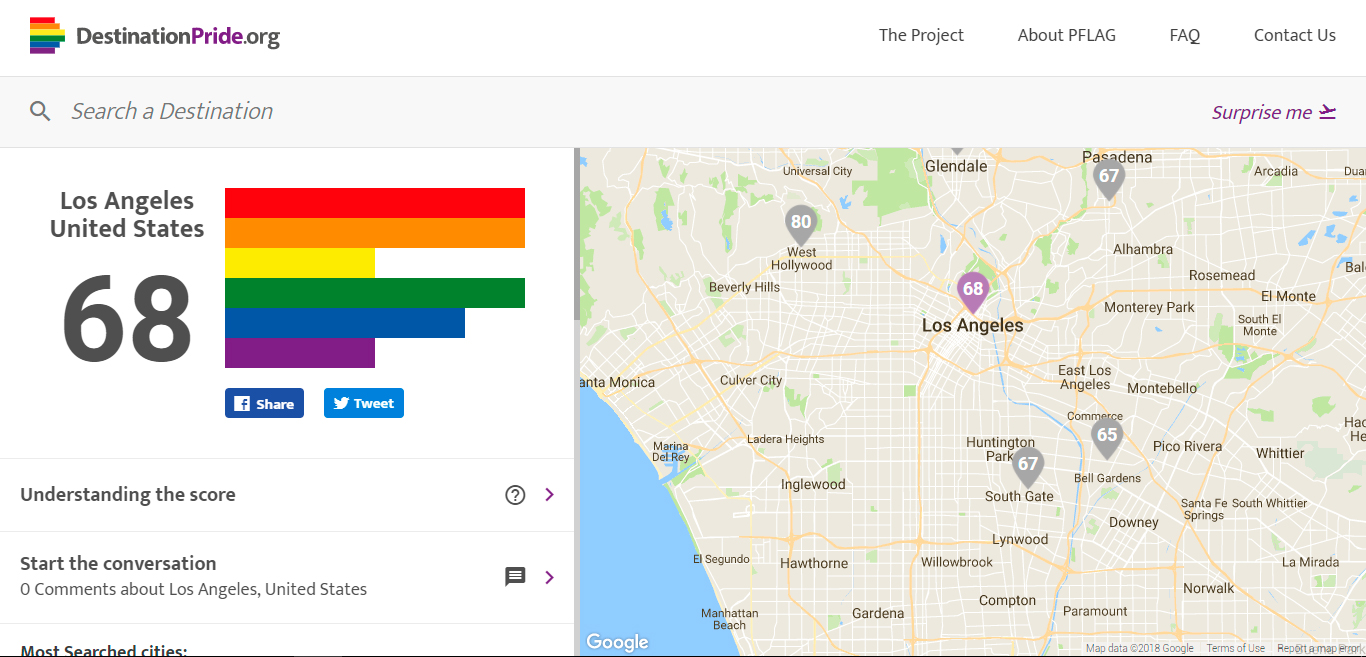Click the Understanding the score heading
1366x657 pixels.
click(x=128, y=494)
